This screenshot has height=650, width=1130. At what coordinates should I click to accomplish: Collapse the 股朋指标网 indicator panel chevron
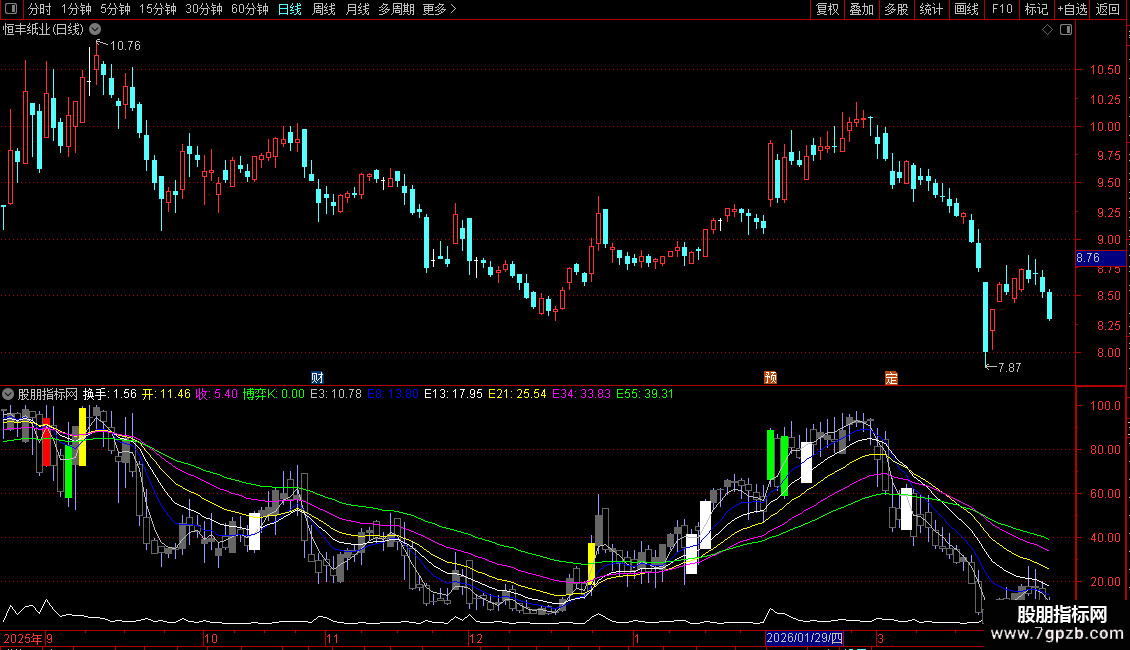(8, 394)
